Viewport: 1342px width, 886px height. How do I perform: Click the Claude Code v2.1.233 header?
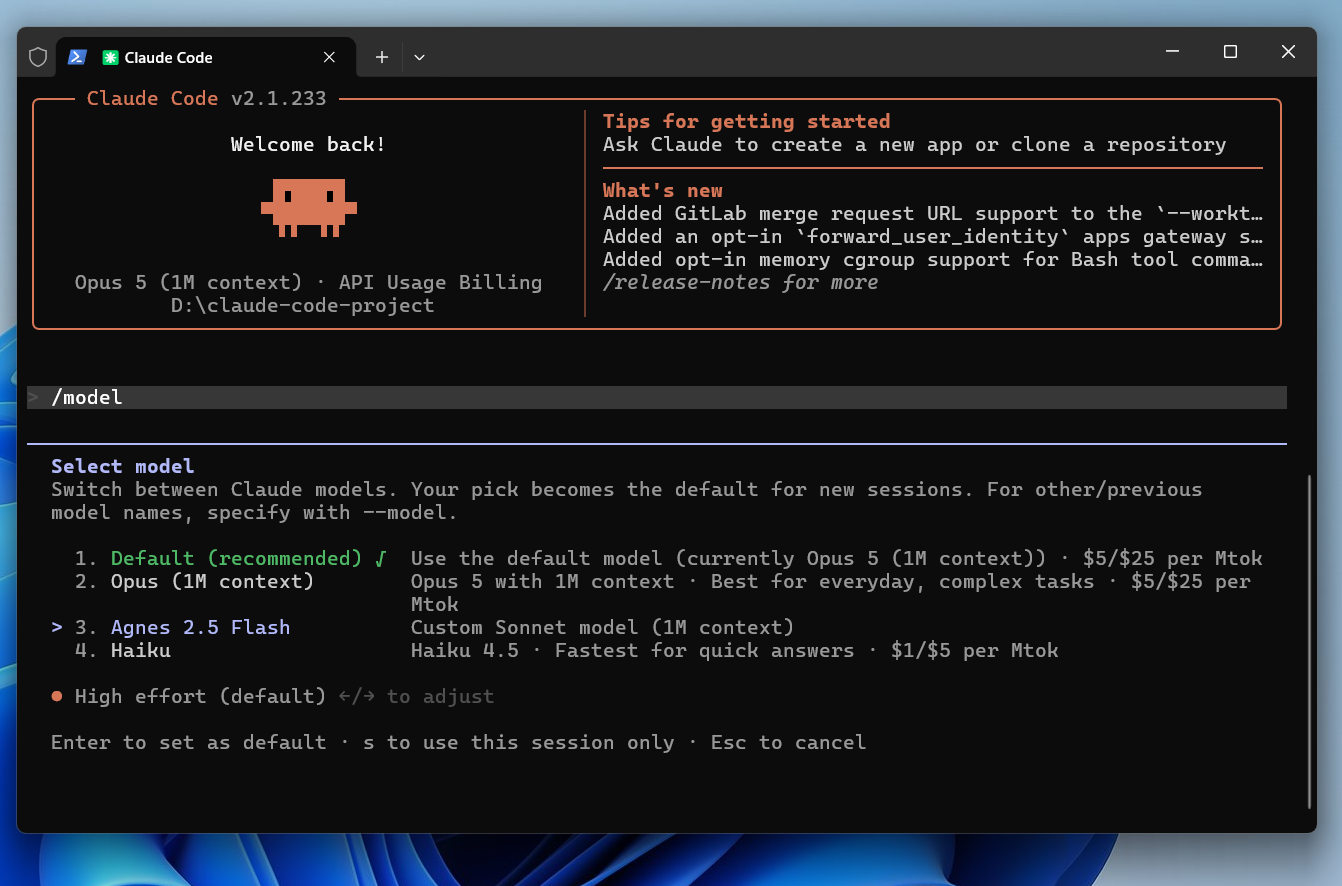pos(206,98)
